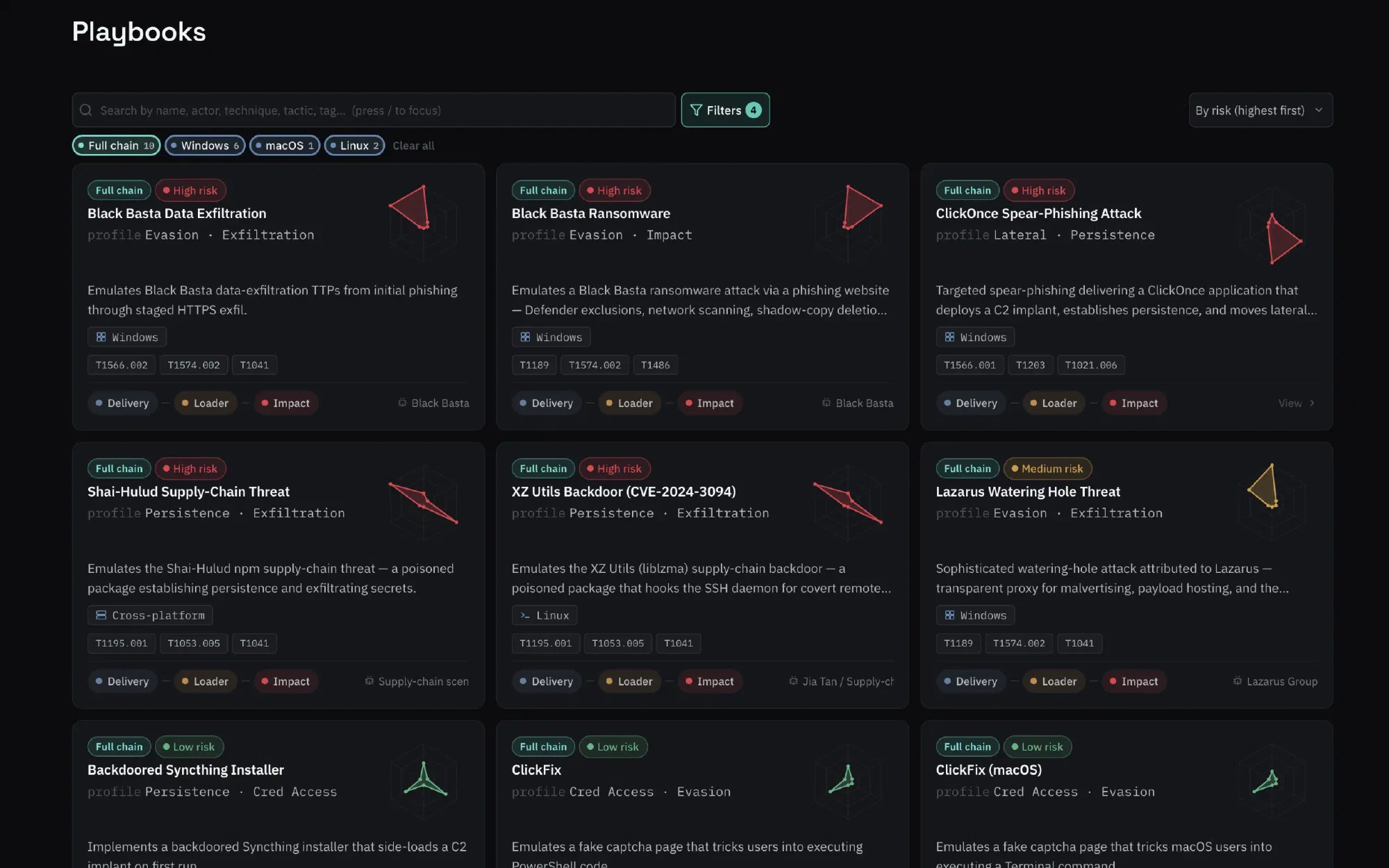Screen dimensions: 1389x868
Task: Toggle the Full chain filter chip
Action: coord(117,146)
